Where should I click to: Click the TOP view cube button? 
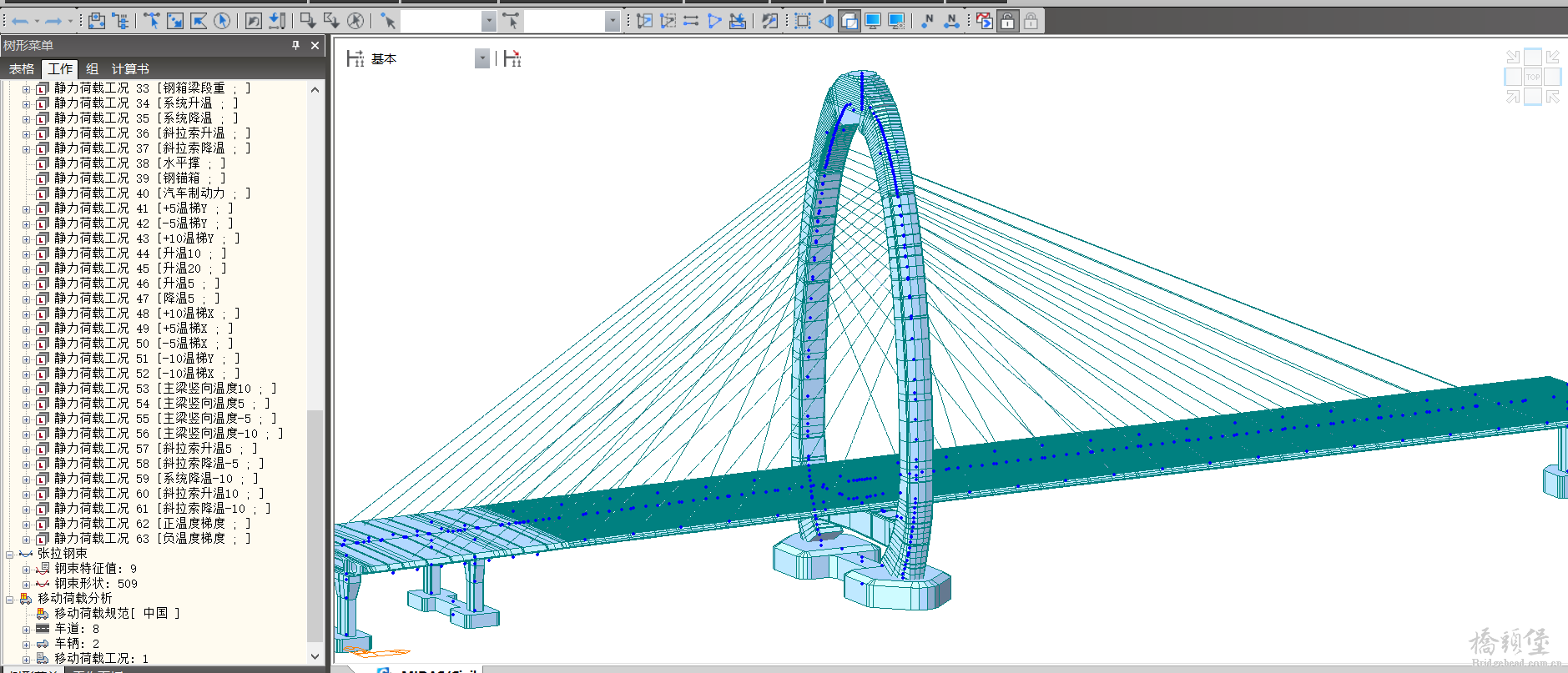(1533, 77)
